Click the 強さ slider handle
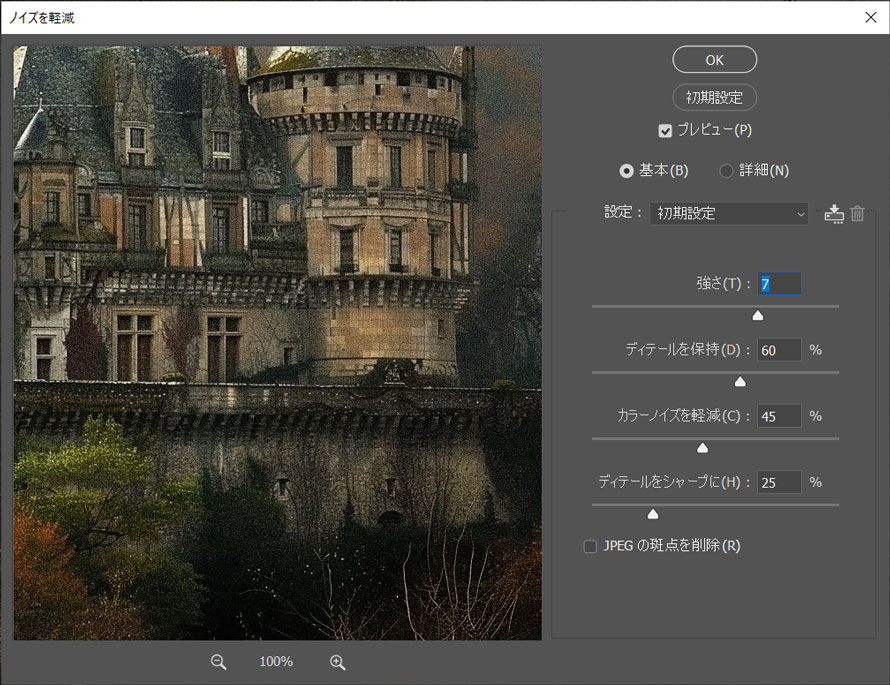The width and height of the screenshot is (890, 685). (758, 314)
